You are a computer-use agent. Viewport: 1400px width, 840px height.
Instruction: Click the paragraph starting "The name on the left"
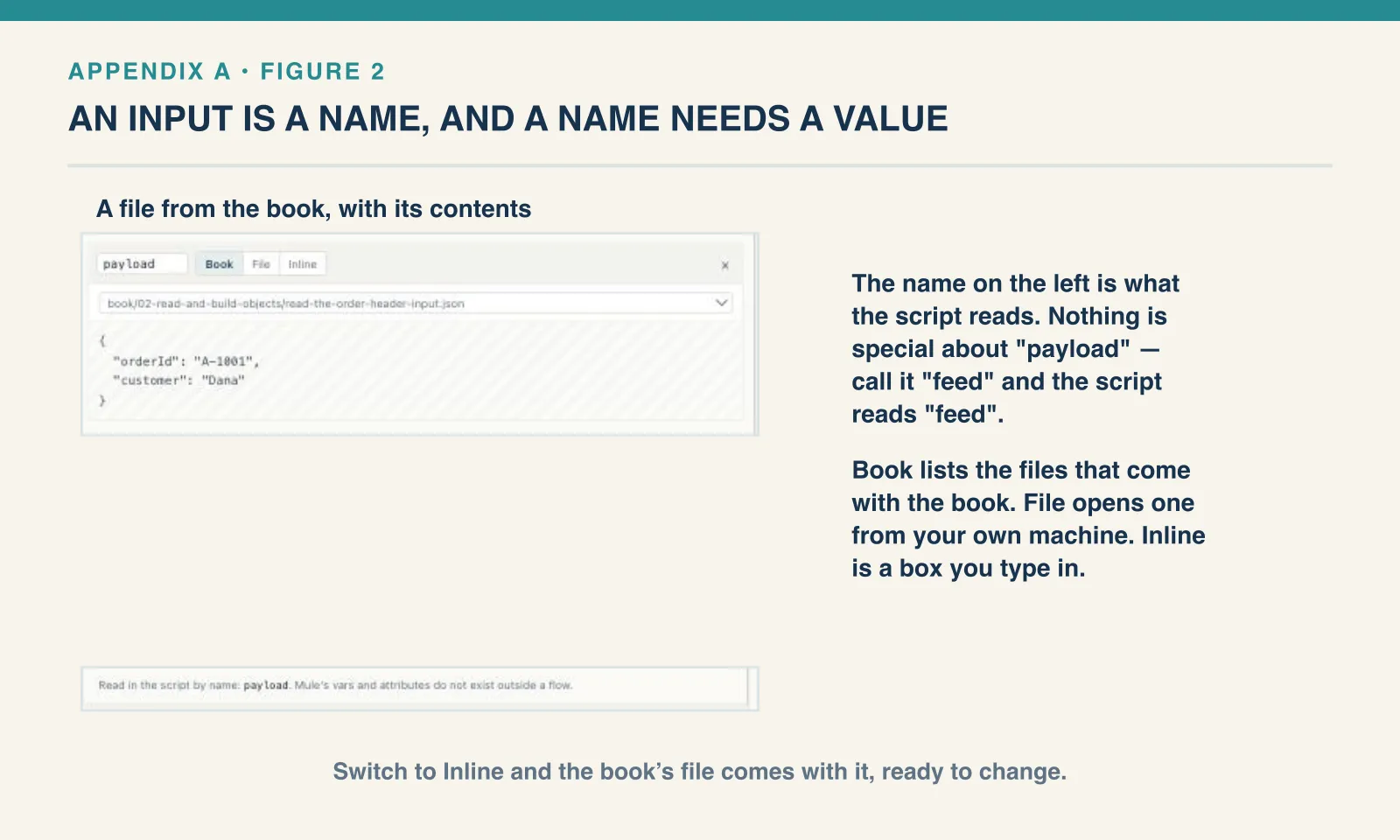tap(1016, 348)
